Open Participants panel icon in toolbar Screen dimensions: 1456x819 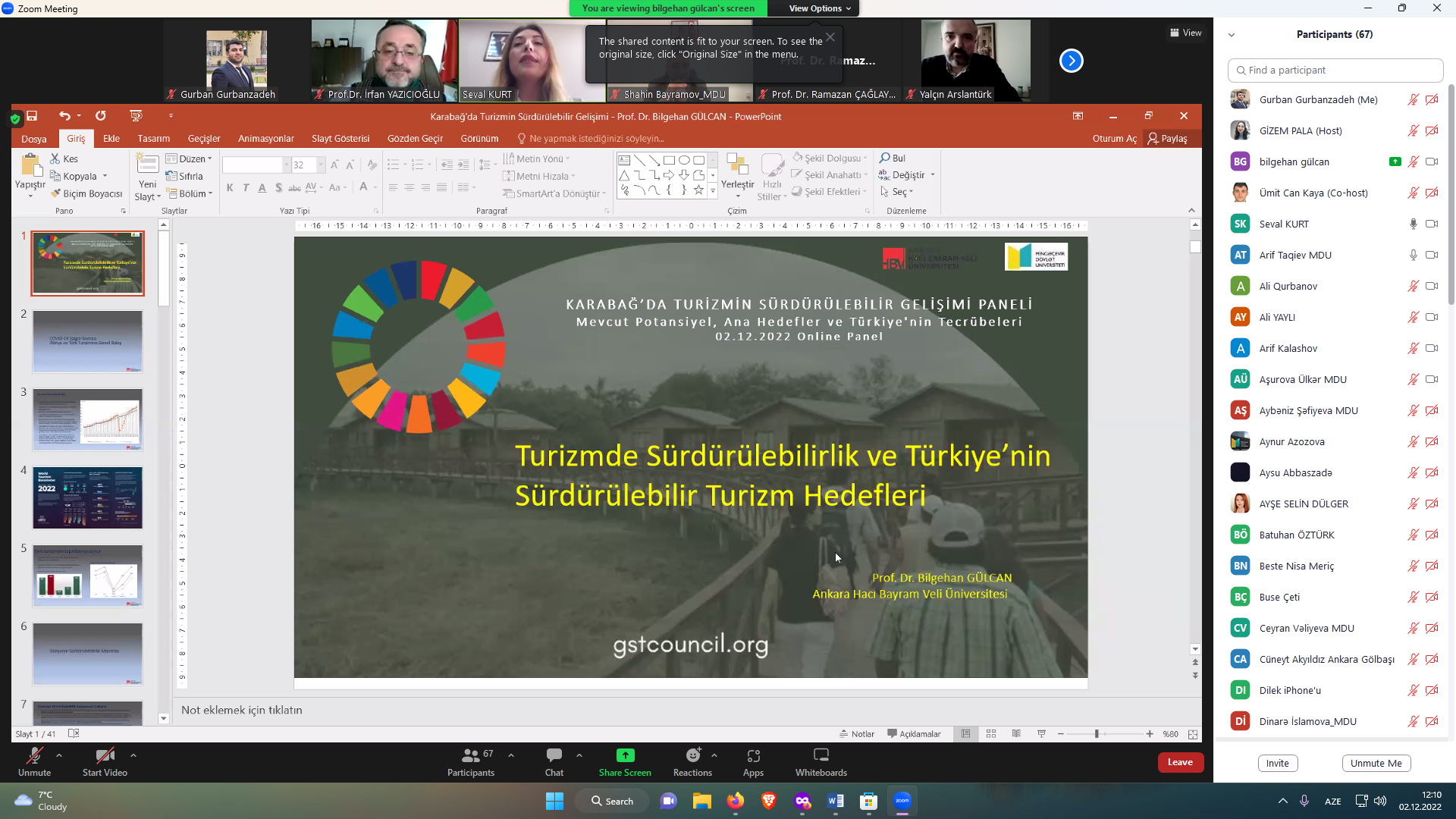(470, 755)
